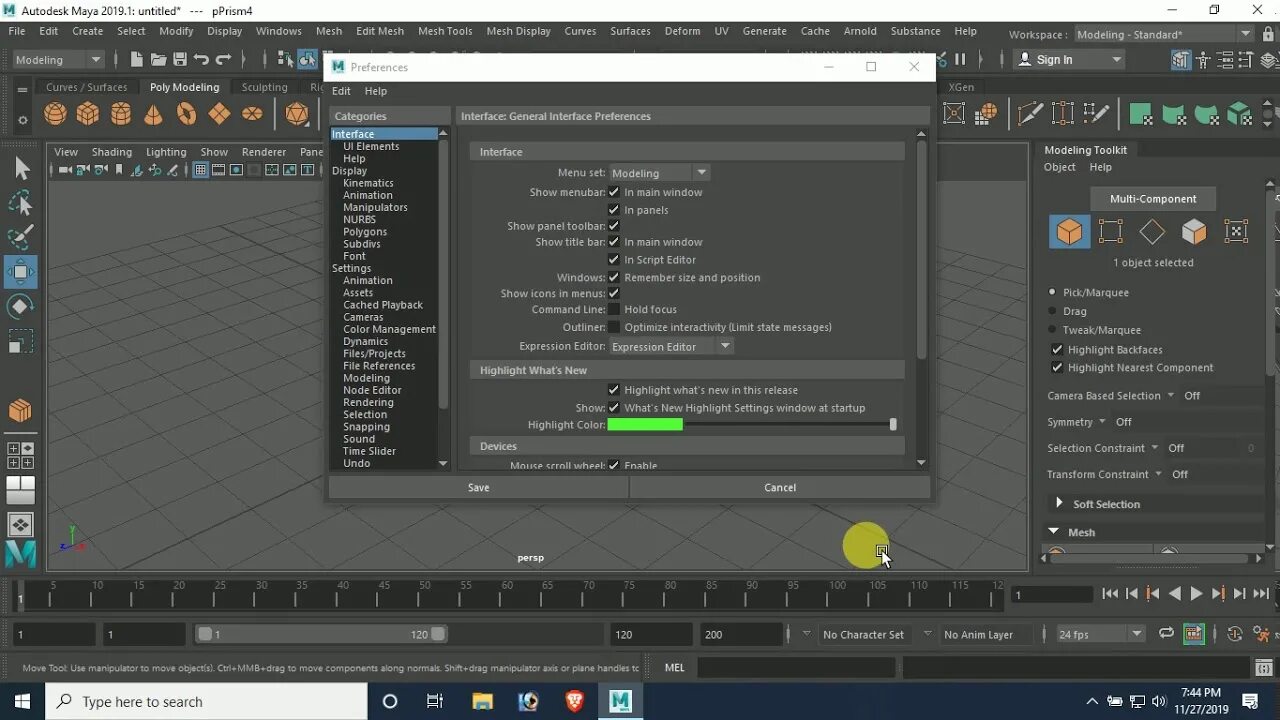Screen dimensions: 1280x720
Task: Toggle the loop playback icon
Action: coord(1166,634)
